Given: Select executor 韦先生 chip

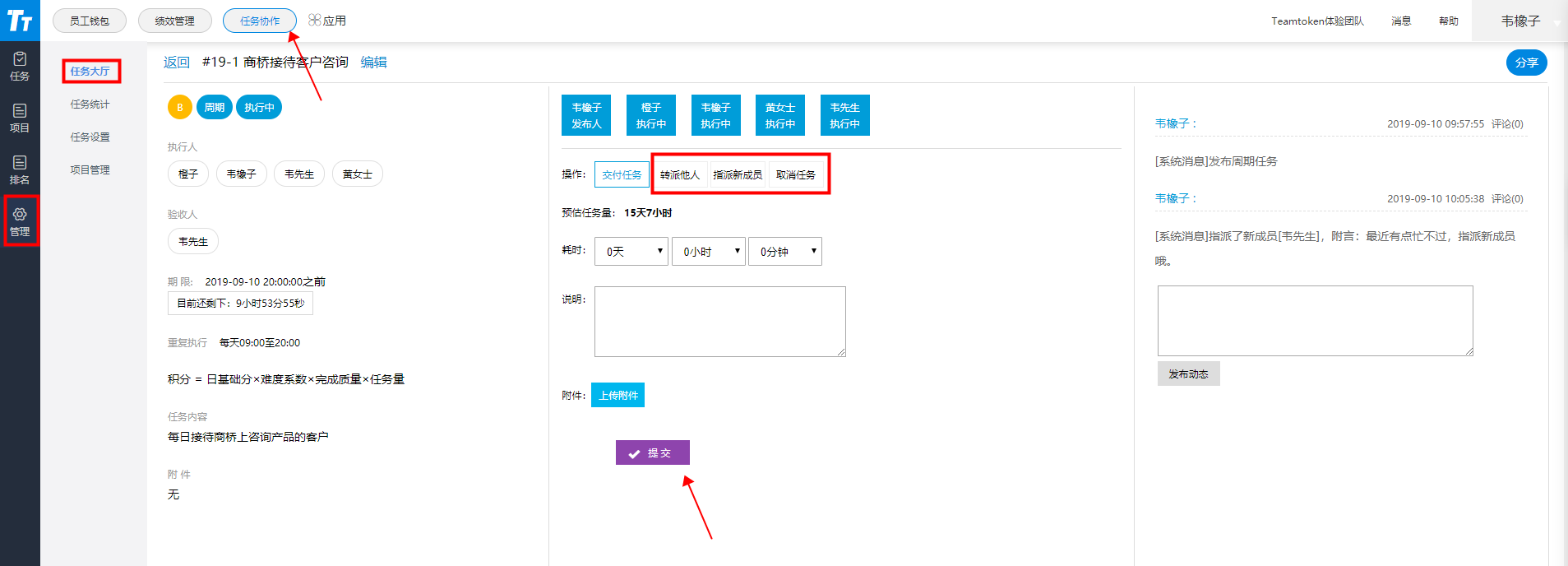Looking at the screenshot, I should point(299,174).
